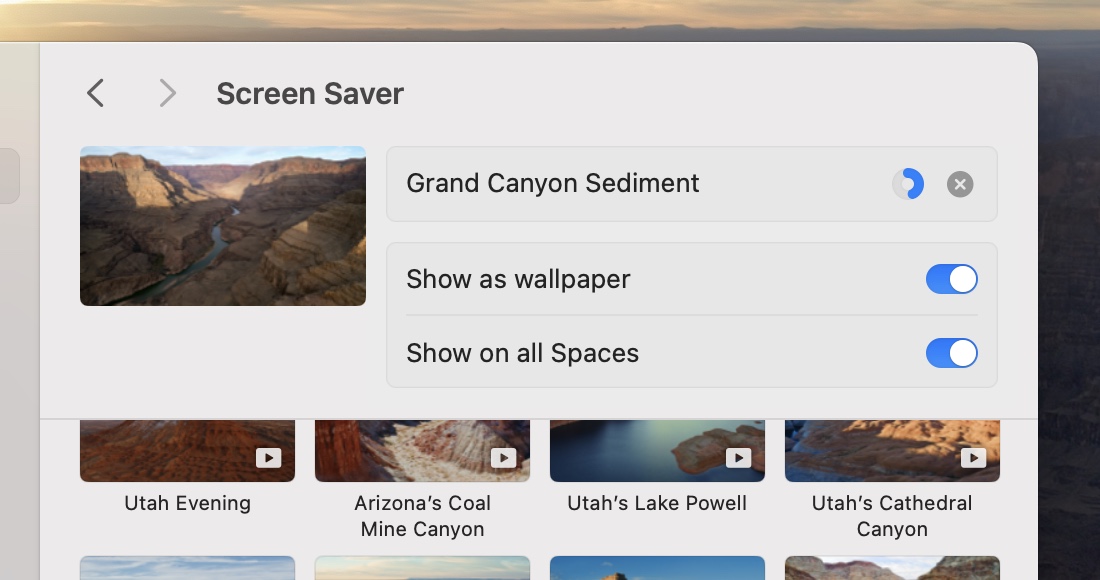Turn off Show as wallpaper
Viewport: 1100px width, 580px height.
tap(951, 279)
